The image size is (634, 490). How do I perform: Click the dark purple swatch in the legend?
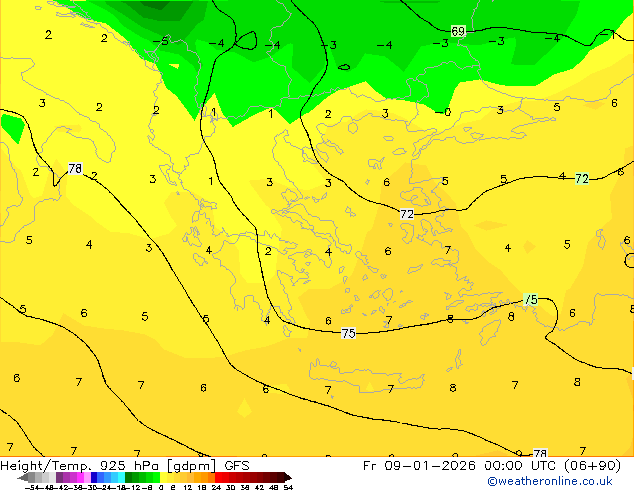59,478
